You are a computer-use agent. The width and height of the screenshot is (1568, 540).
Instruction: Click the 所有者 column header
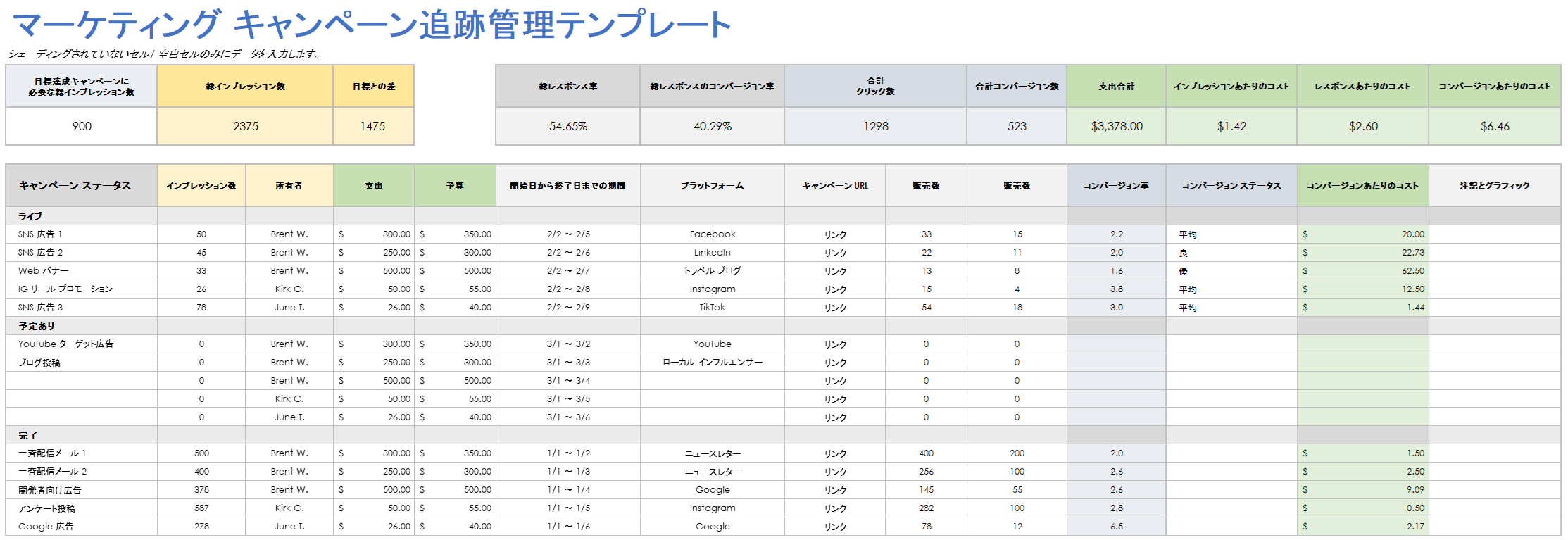pos(289,186)
